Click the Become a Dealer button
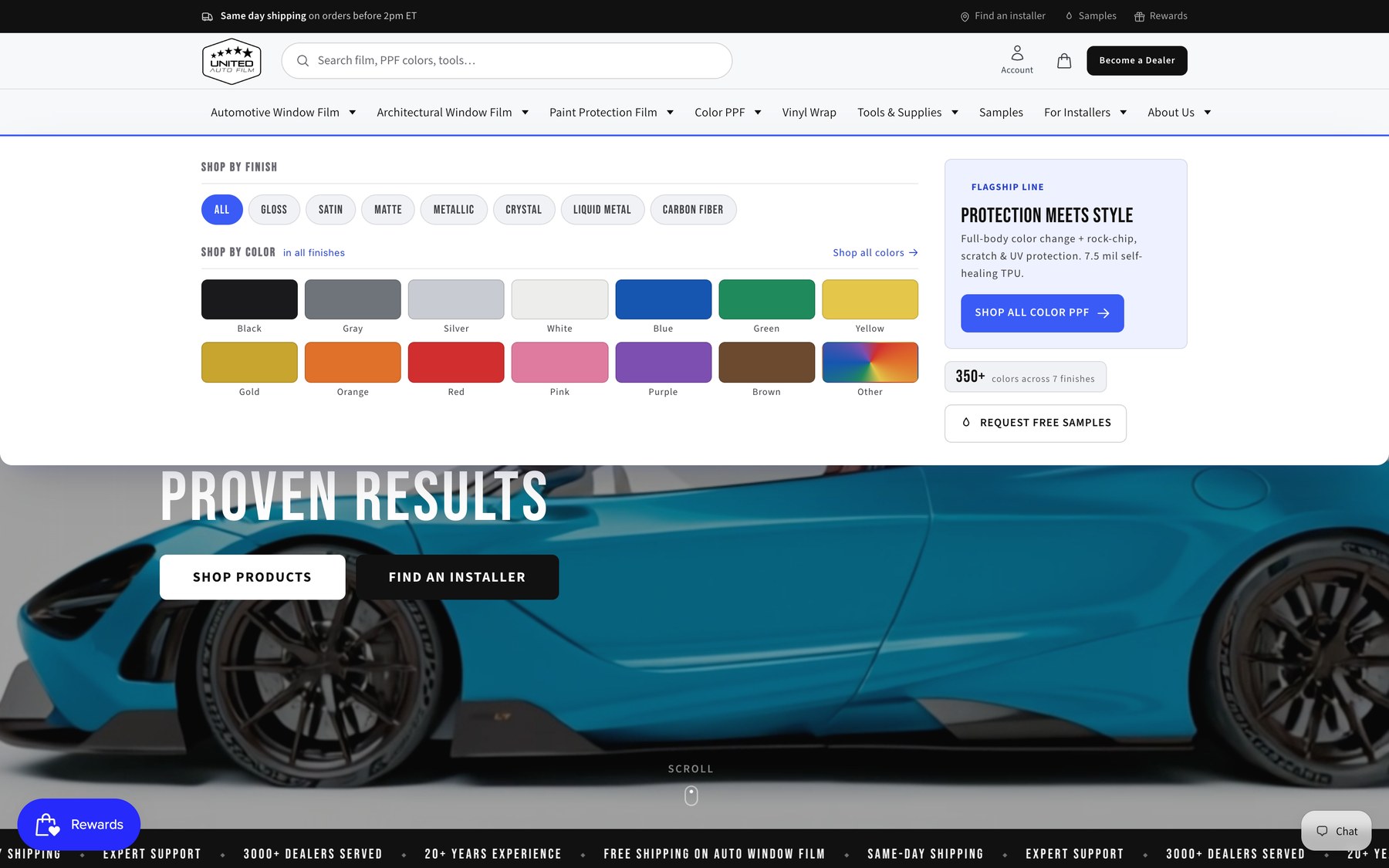The width and height of the screenshot is (1389, 868). pos(1137,61)
